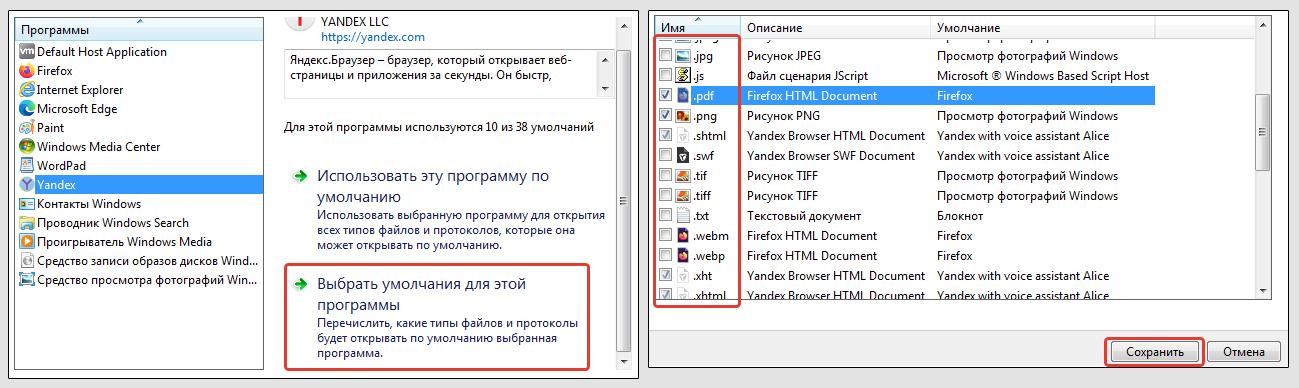Image resolution: width=1299 pixels, height=388 pixels.
Task: Select Yandex Browser SWF Document row
Action: point(831,156)
